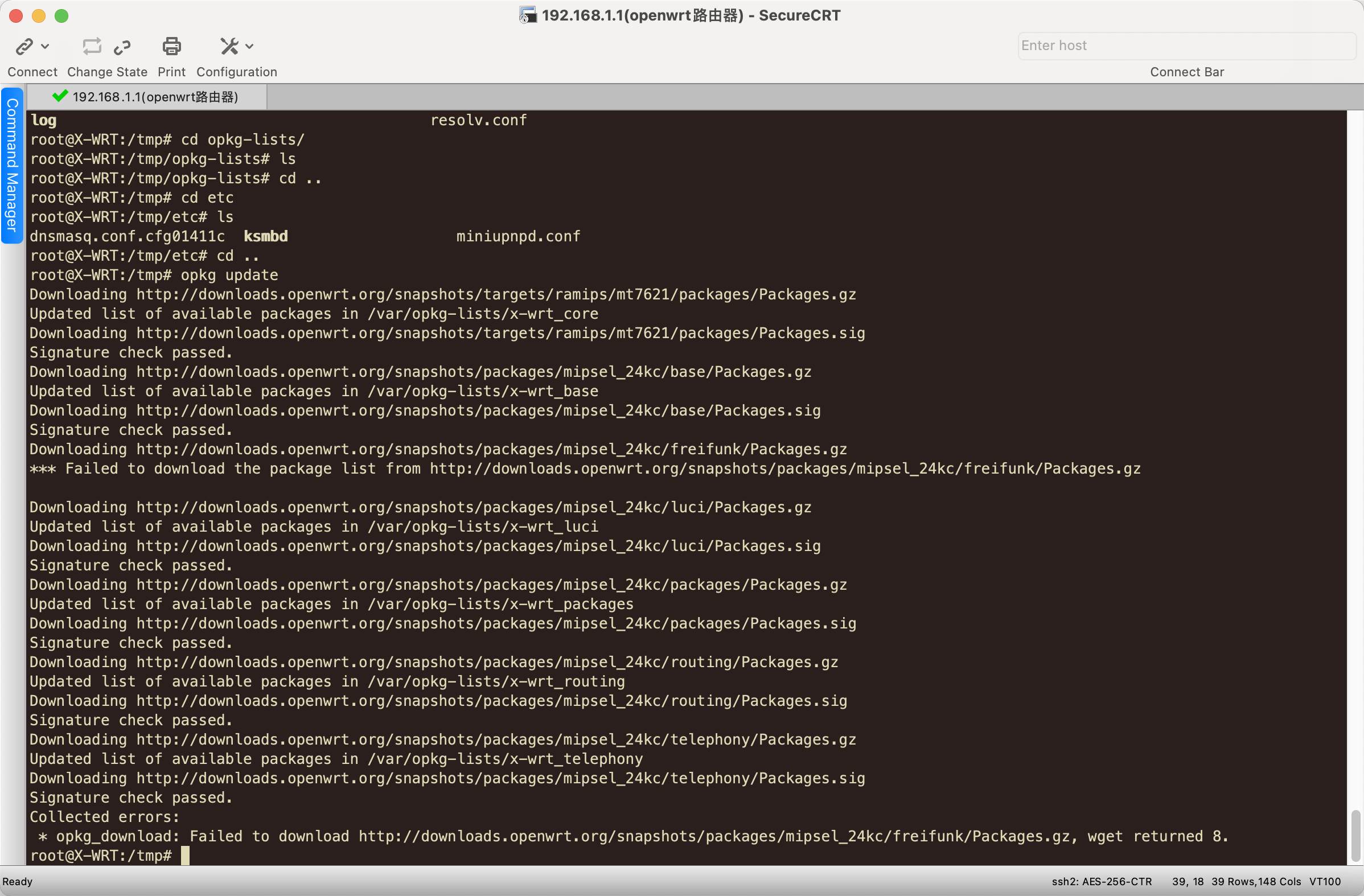Click 'VT100' emulation in status bar
The image size is (1364, 896).
[1325, 882]
